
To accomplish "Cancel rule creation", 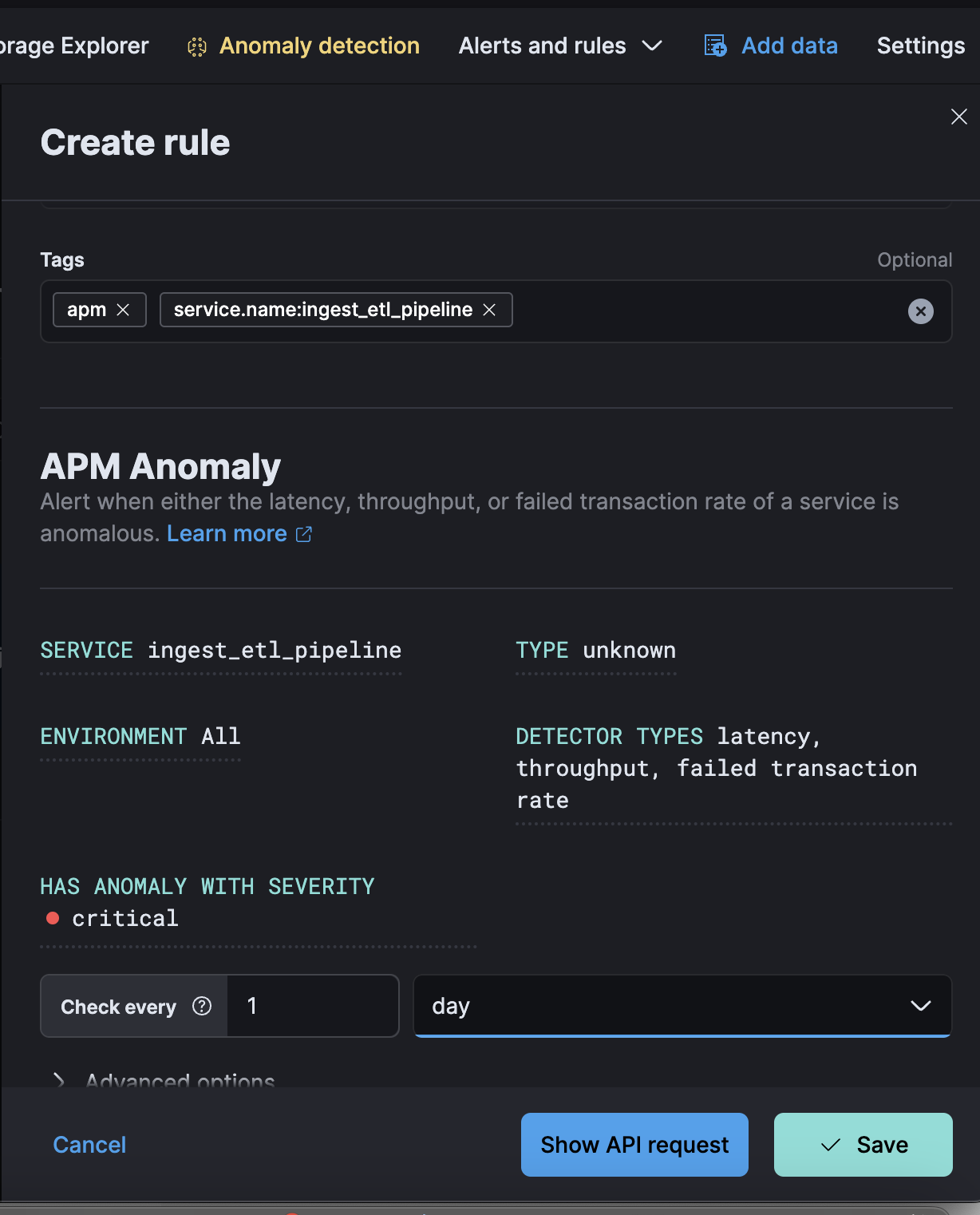I will click(x=89, y=1145).
